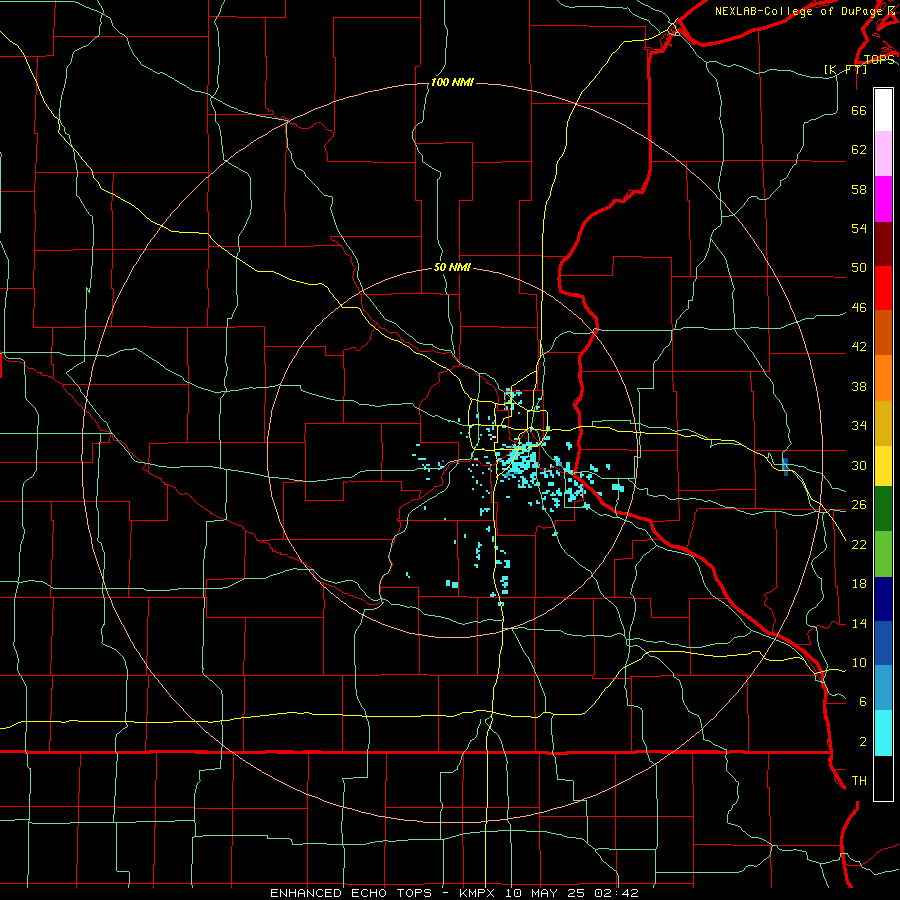The height and width of the screenshot is (900, 900).
Task: Click the cyan legend swatch
Action: point(883,733)
